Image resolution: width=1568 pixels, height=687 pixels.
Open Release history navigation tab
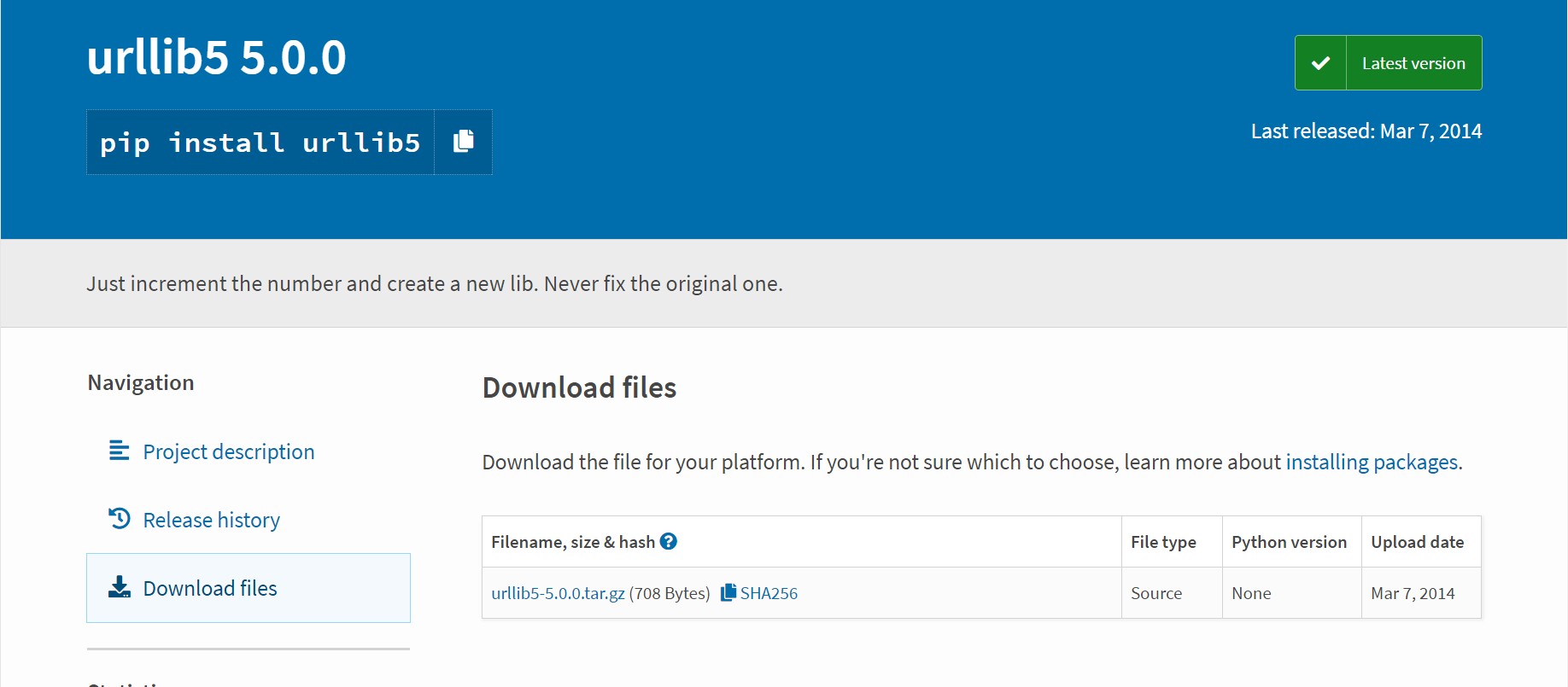click(249, 520)
